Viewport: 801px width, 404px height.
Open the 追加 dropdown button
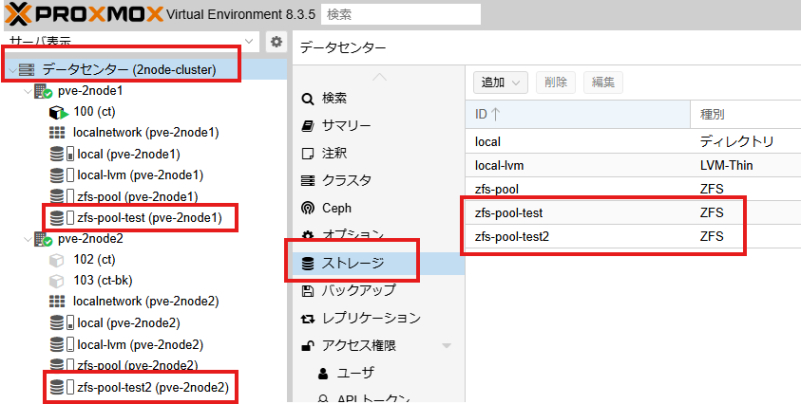coord(500,82)
